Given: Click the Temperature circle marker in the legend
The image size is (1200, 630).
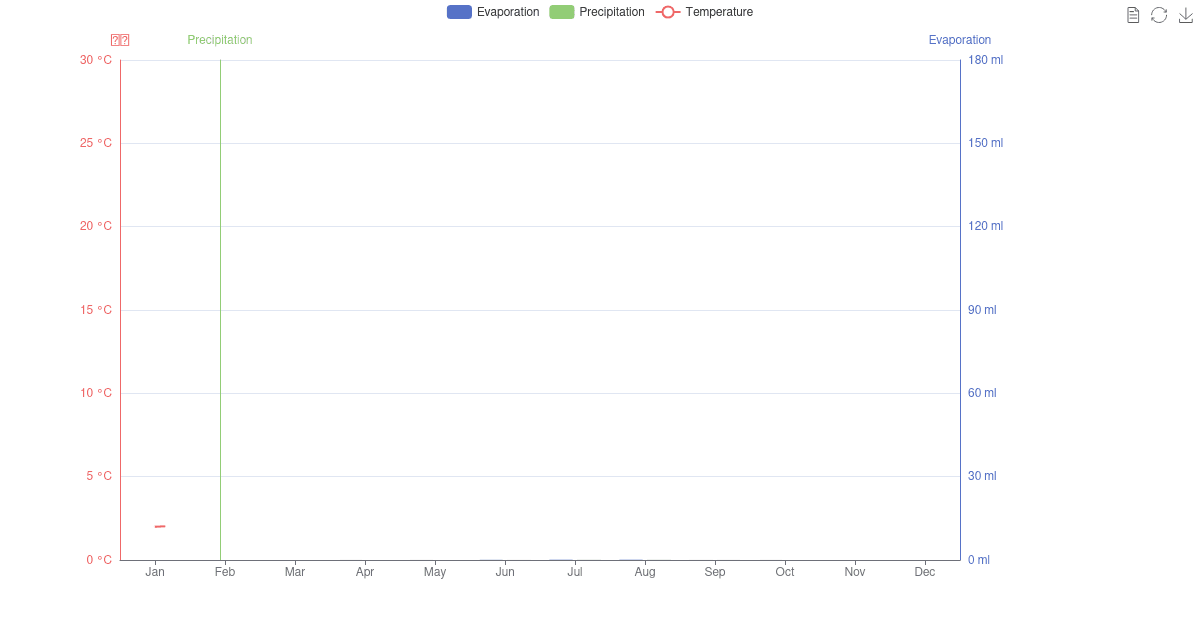Looking at the screenshot, I should click(x=666, y=11).
